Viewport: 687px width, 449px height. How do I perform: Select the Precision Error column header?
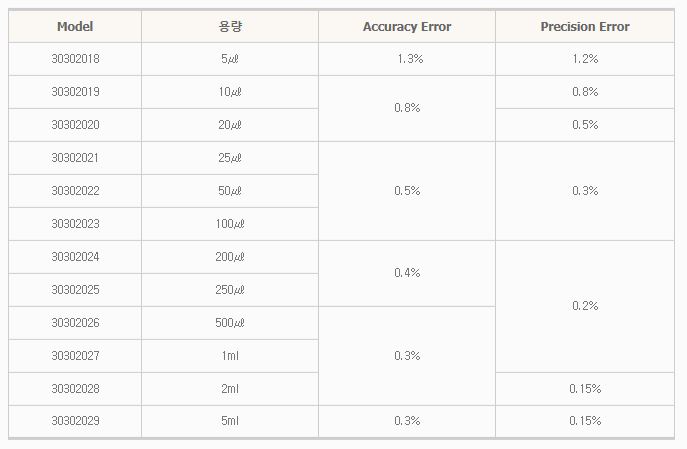point(585,27)
